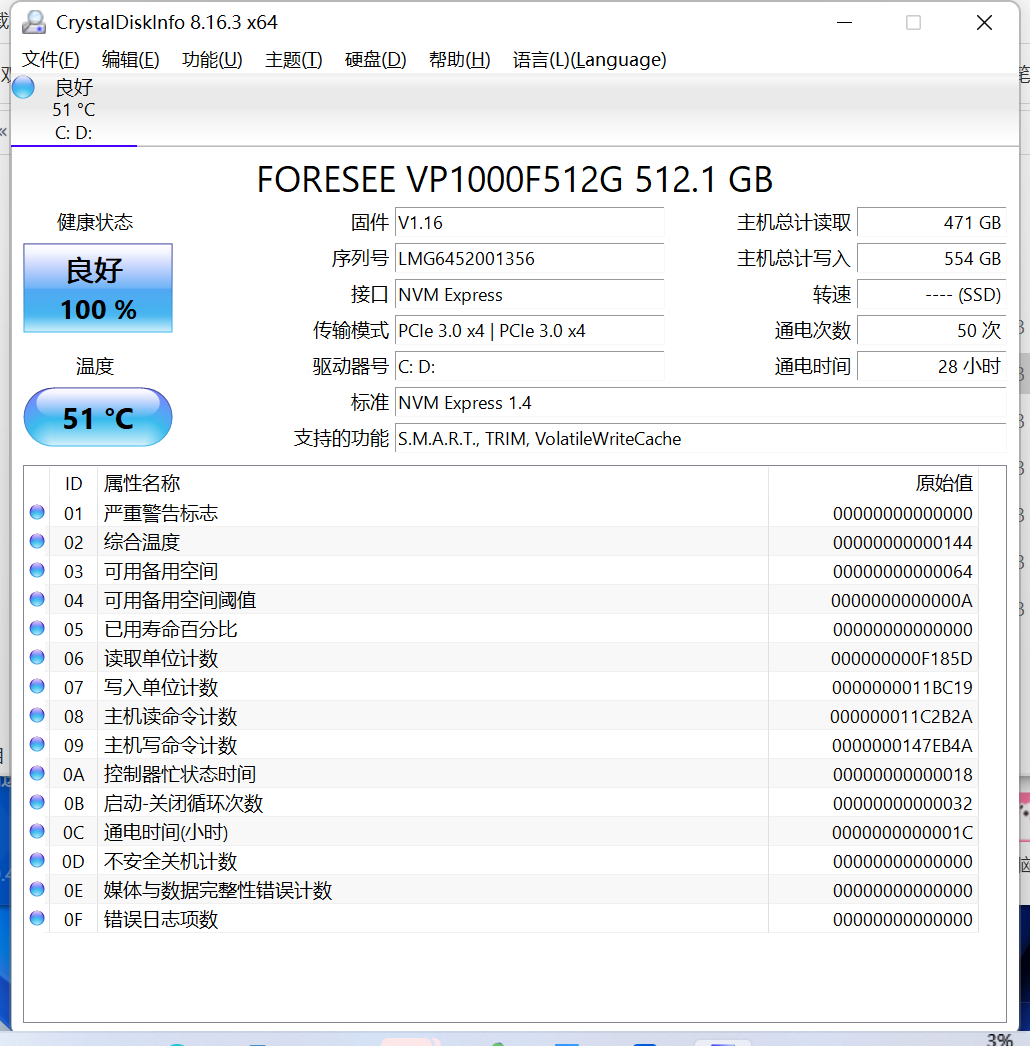Viewport: 1030px width, 1046px height.
Task: Click the serial number field LMG6452001356
Action: click(529, 259)
